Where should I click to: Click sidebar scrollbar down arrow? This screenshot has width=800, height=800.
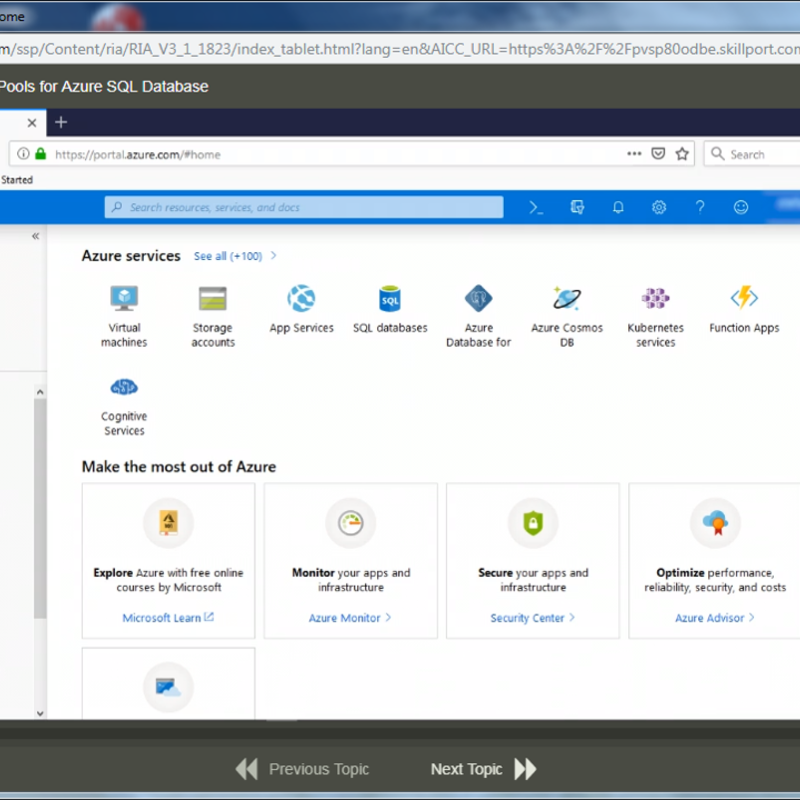pyautogui.click(x=40, y=714)
